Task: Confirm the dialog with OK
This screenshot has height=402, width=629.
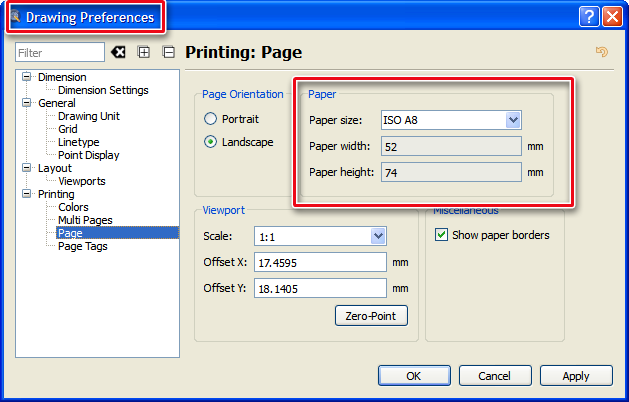Action: [x=413, y=376]
